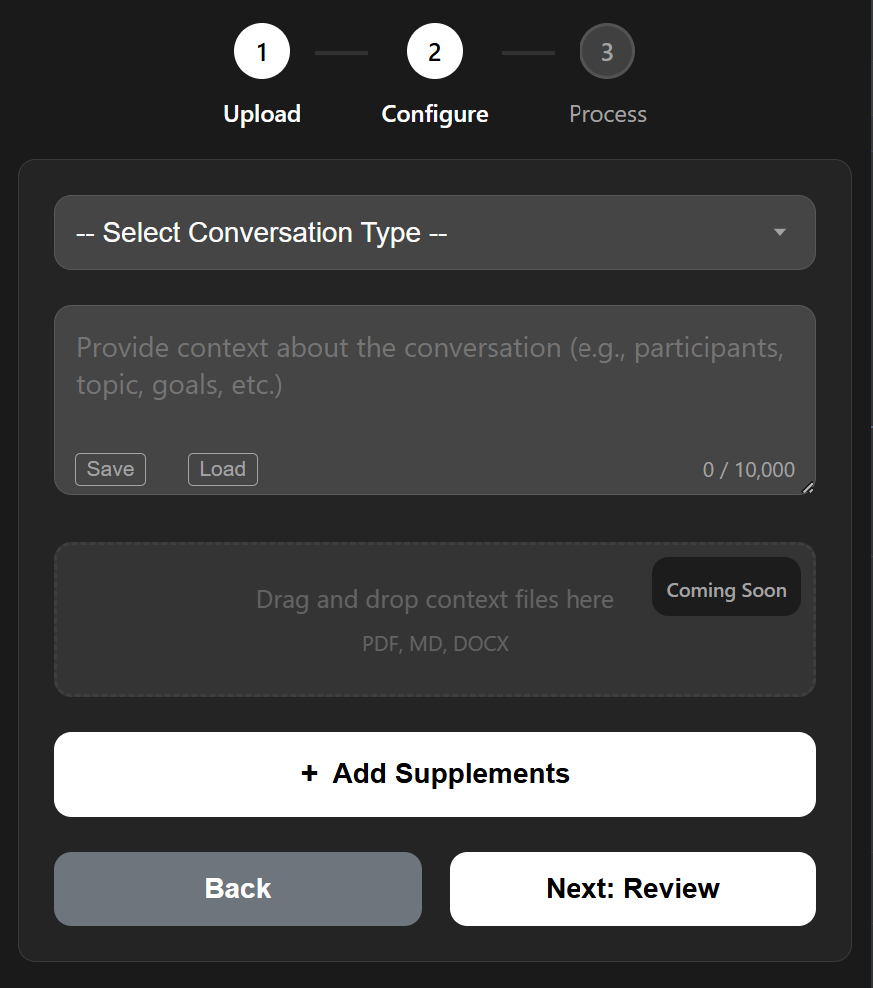
Task: Click the 0 / 10,000 character counter
Action: 748,470
